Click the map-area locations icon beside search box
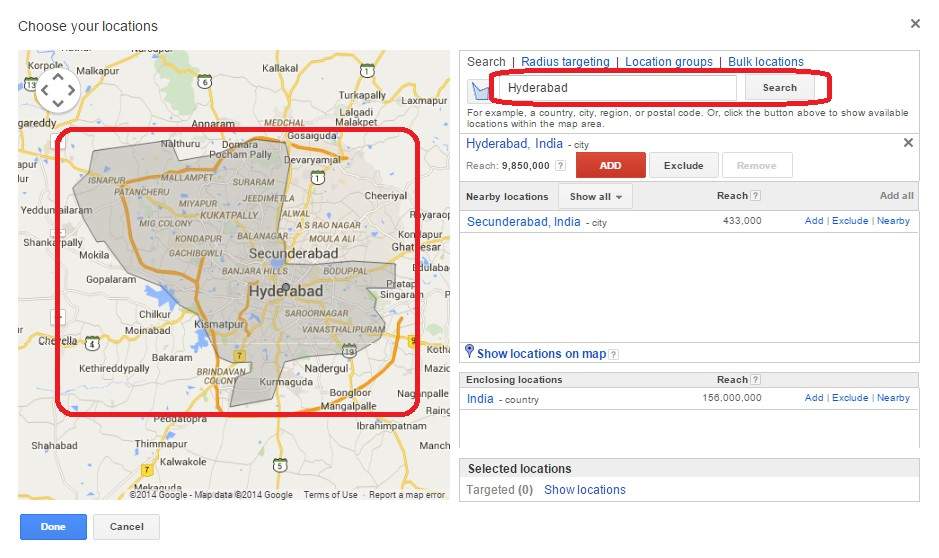 [483, 90]
